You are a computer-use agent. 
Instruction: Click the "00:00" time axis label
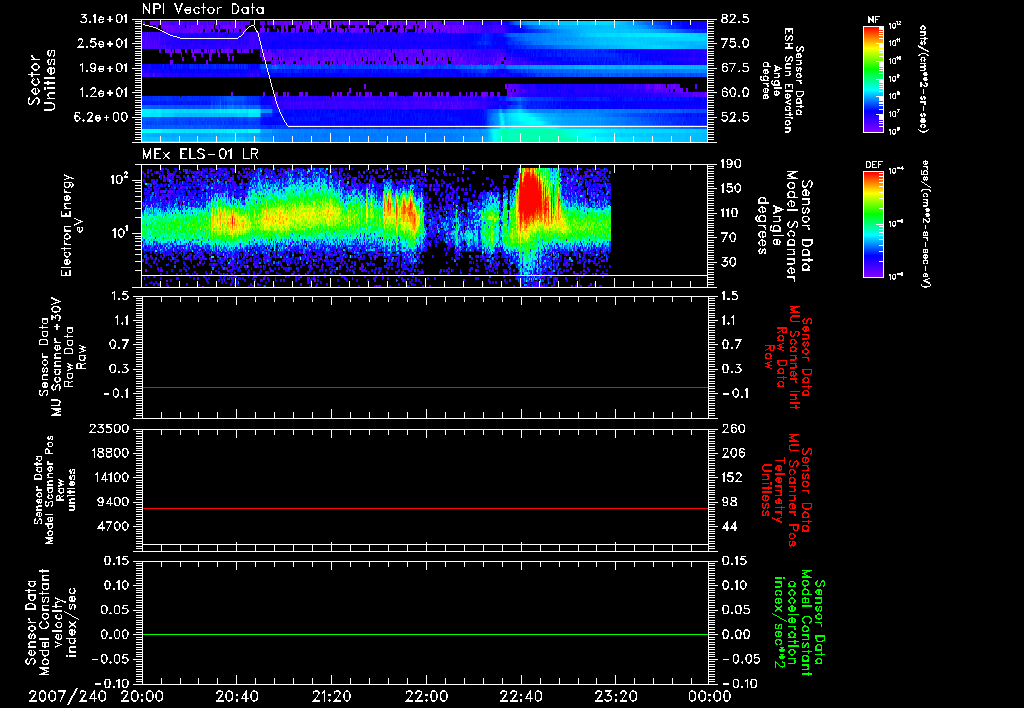pyautogui.click(x=711, y=696)
